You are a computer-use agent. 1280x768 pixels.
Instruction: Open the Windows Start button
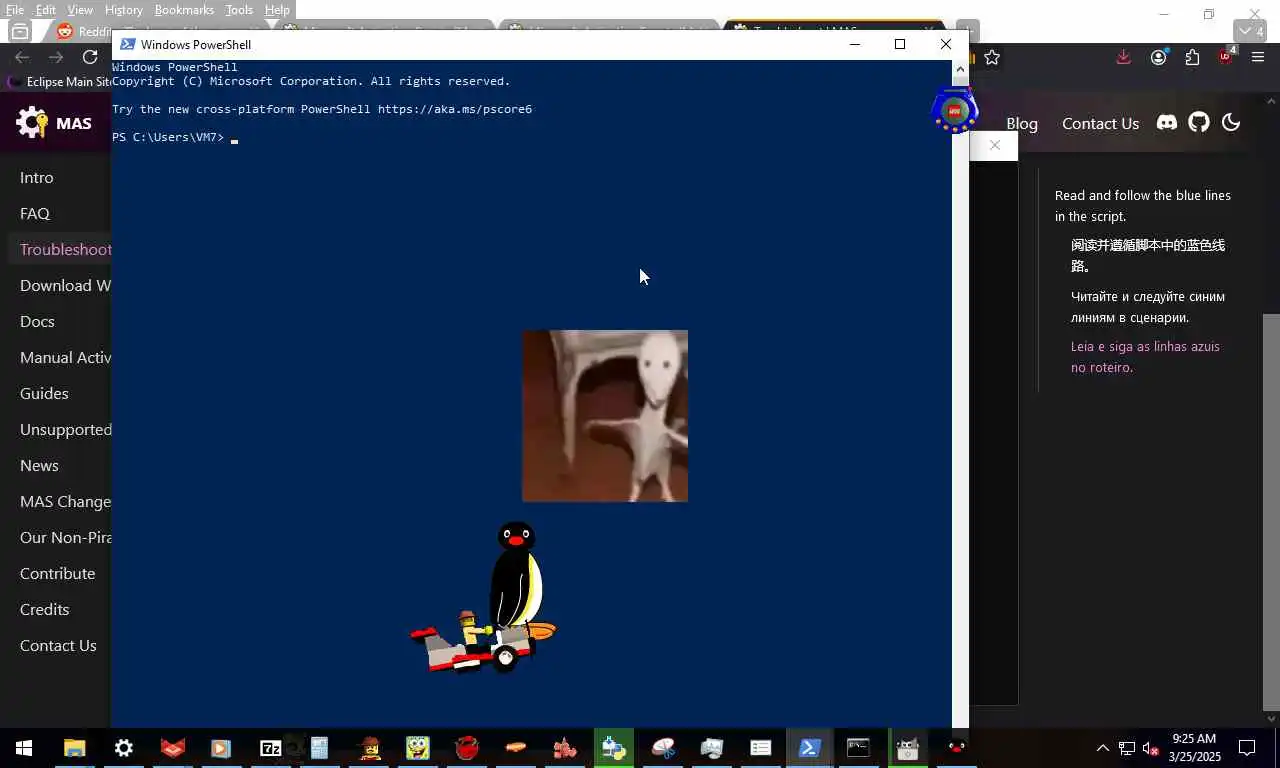(24, 748)
